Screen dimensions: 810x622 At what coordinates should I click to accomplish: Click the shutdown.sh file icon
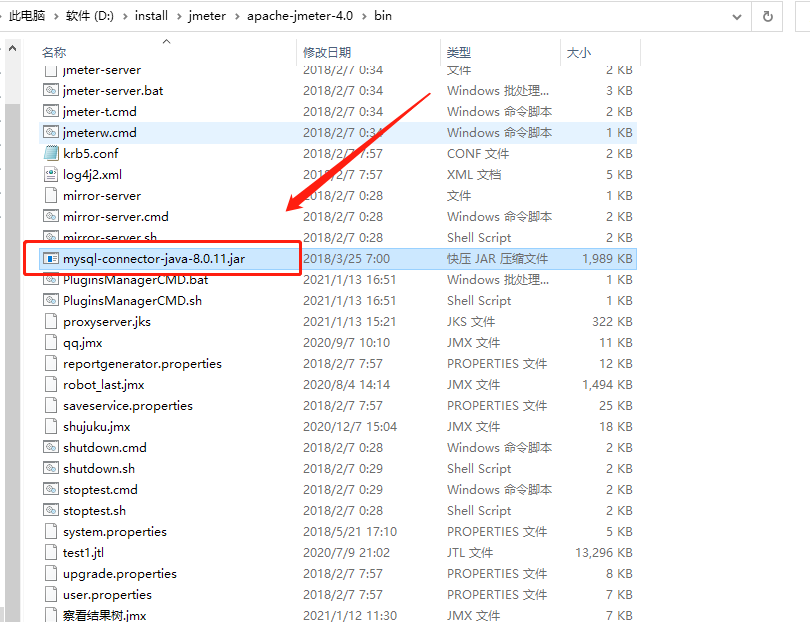51,469
